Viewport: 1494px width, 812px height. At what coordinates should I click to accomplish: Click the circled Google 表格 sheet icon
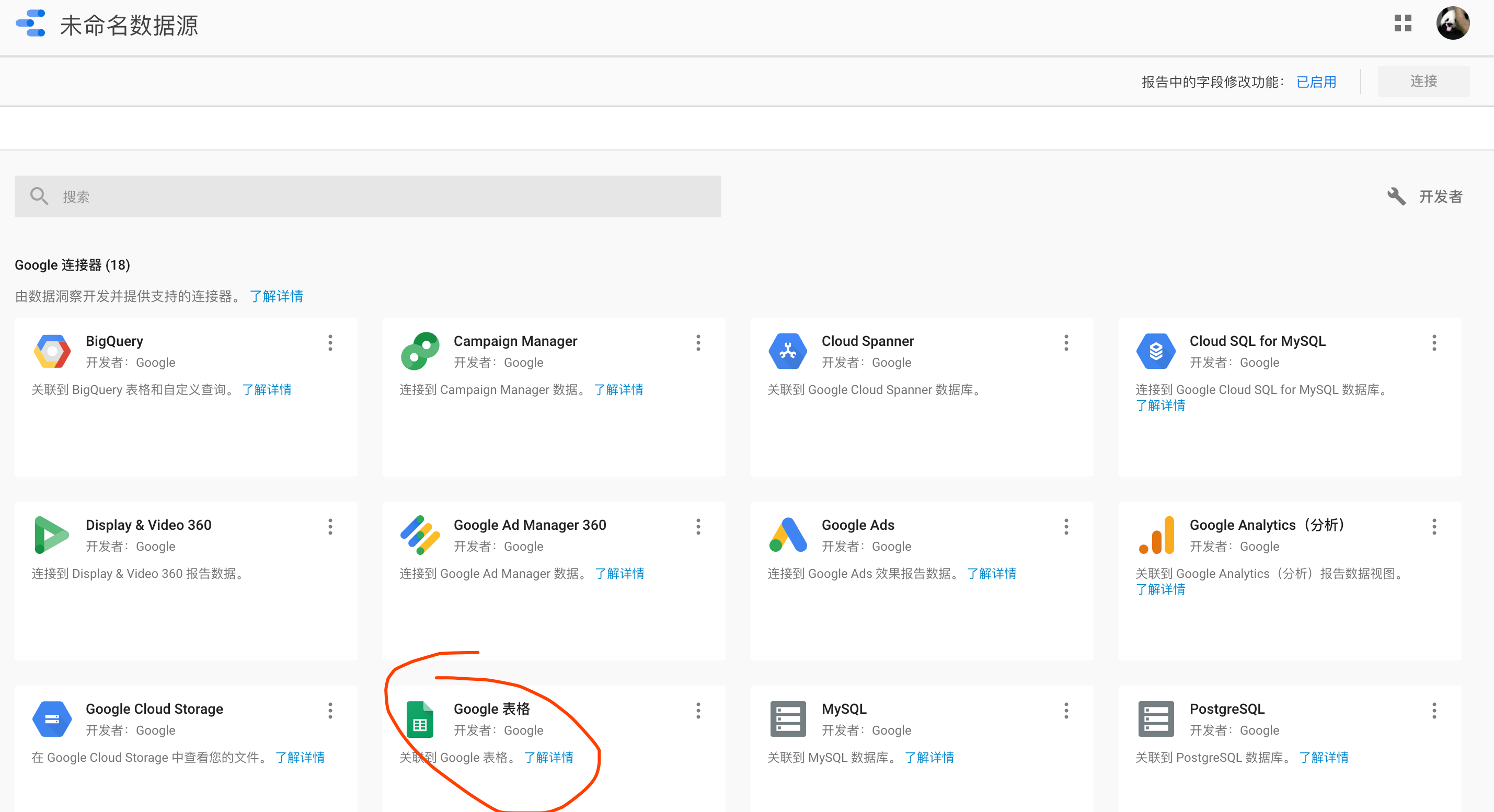pos(420,718)
